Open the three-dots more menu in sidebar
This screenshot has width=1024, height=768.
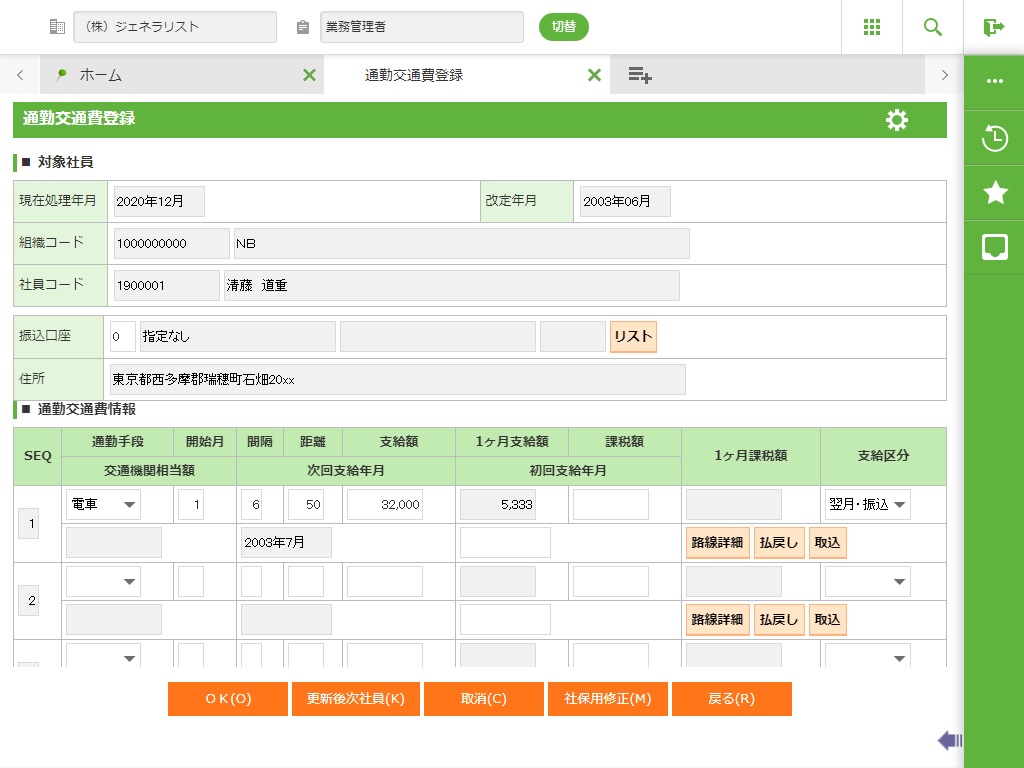[994, 82]
